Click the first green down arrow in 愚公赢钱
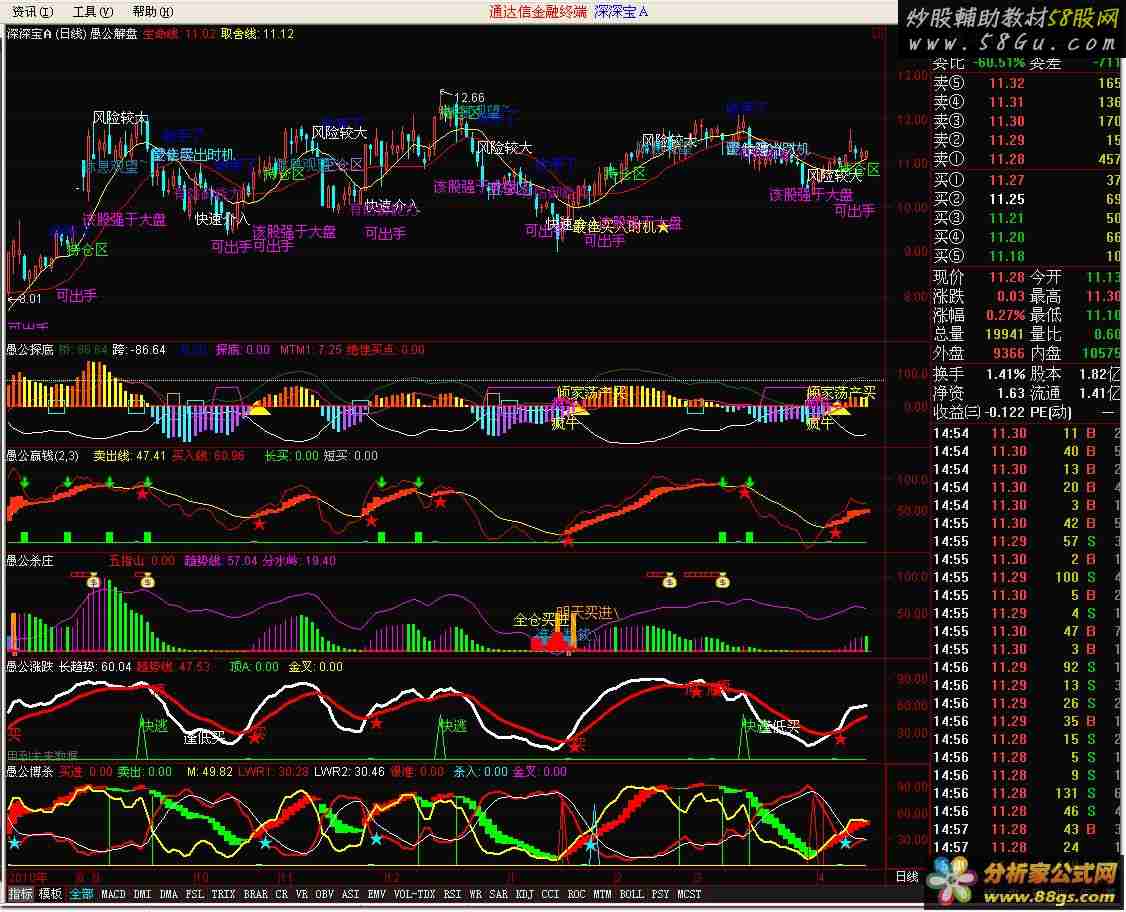1126x912 pixels. pyautogui.click(x=25, y=482)
